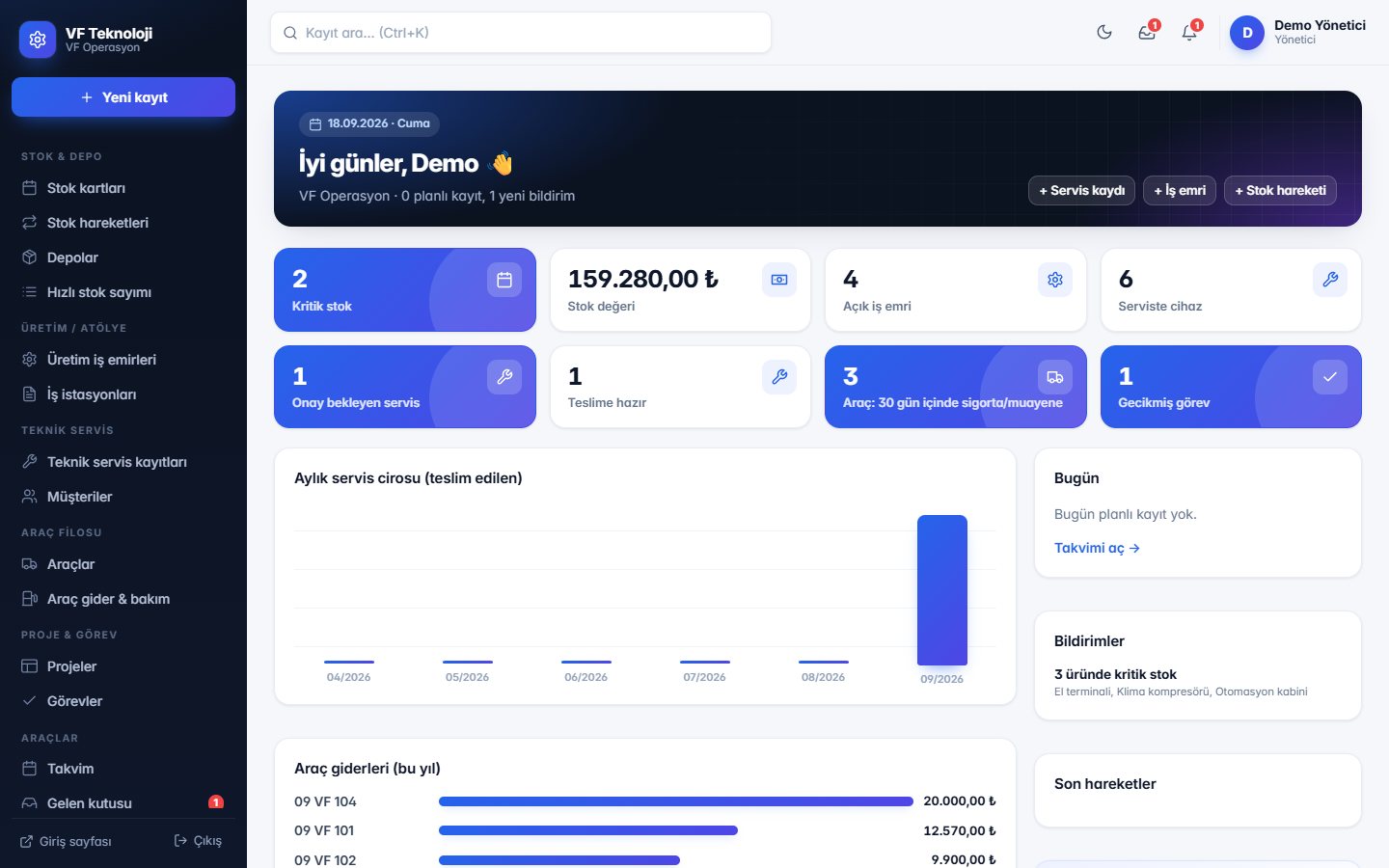Open the Demo Yönetici user avatar

(x=1247, y=33)
